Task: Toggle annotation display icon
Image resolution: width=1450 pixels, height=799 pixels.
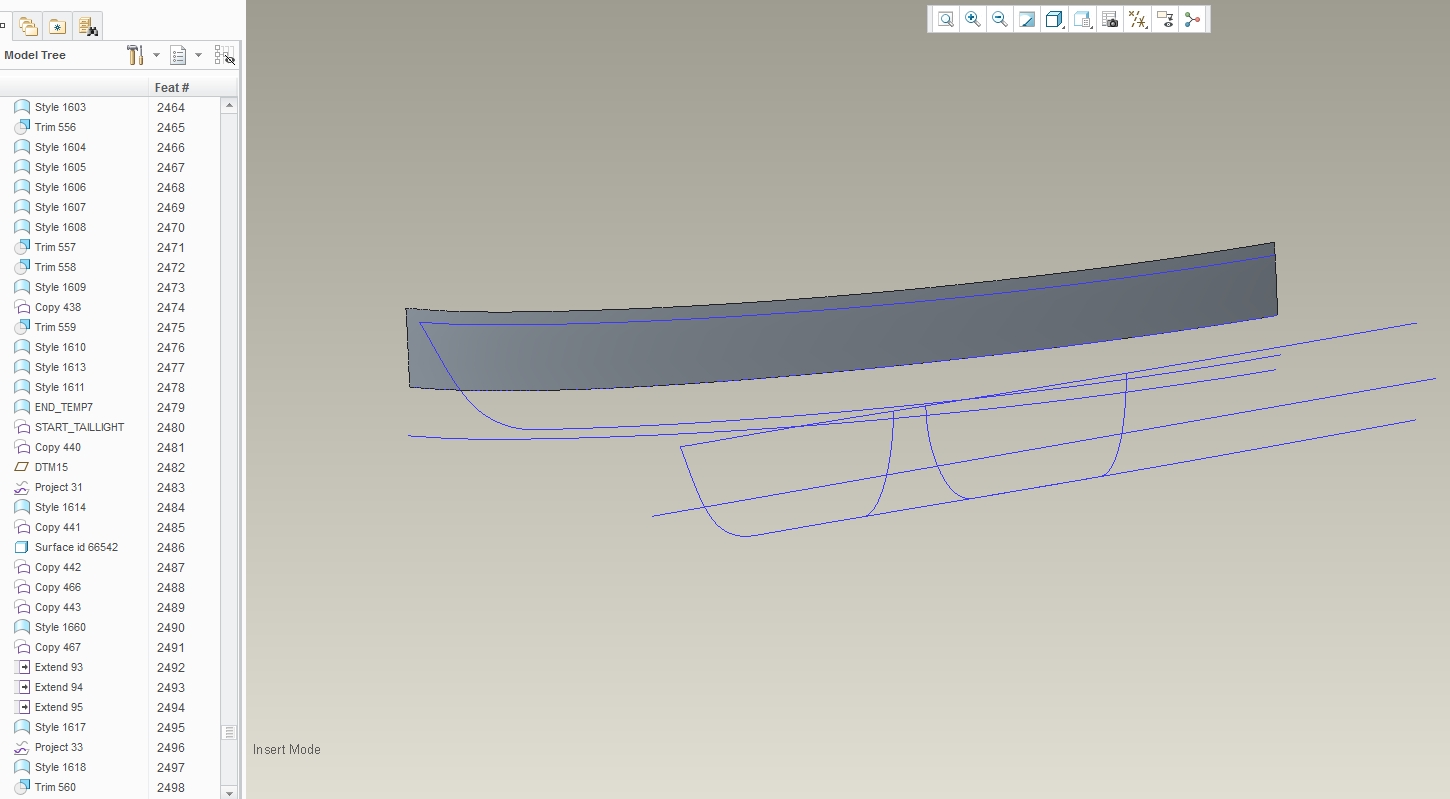Action: tap(1164, 19)
